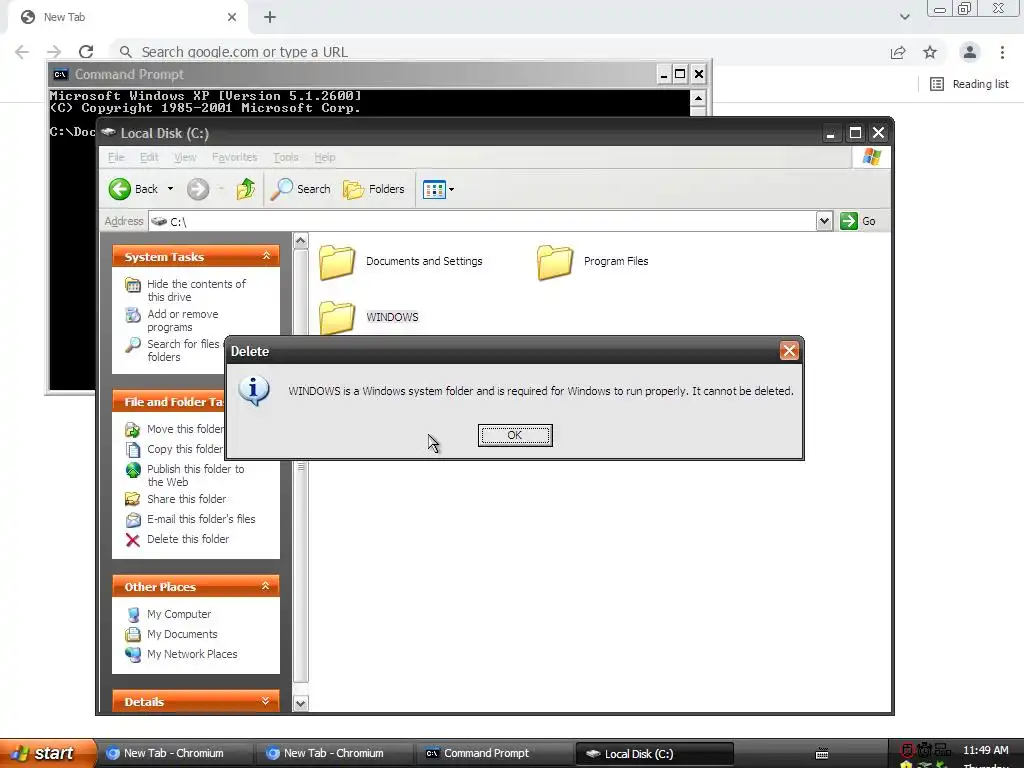Click the Forward arrow icon in Explorer
The image size is (1024, 768).
[198, 189]
